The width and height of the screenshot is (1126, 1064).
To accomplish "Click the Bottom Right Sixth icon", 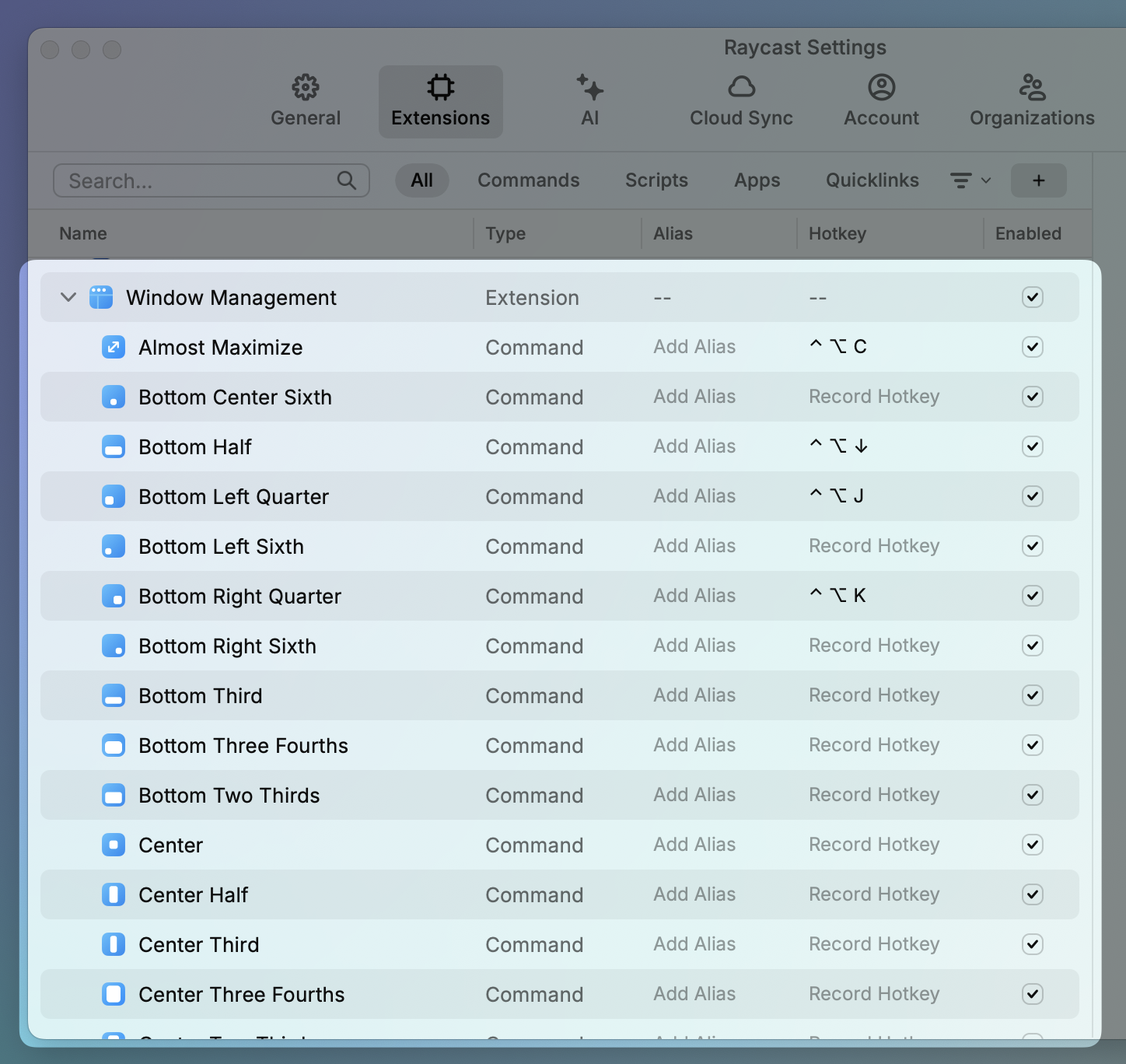I will click(x=114, y=646).
